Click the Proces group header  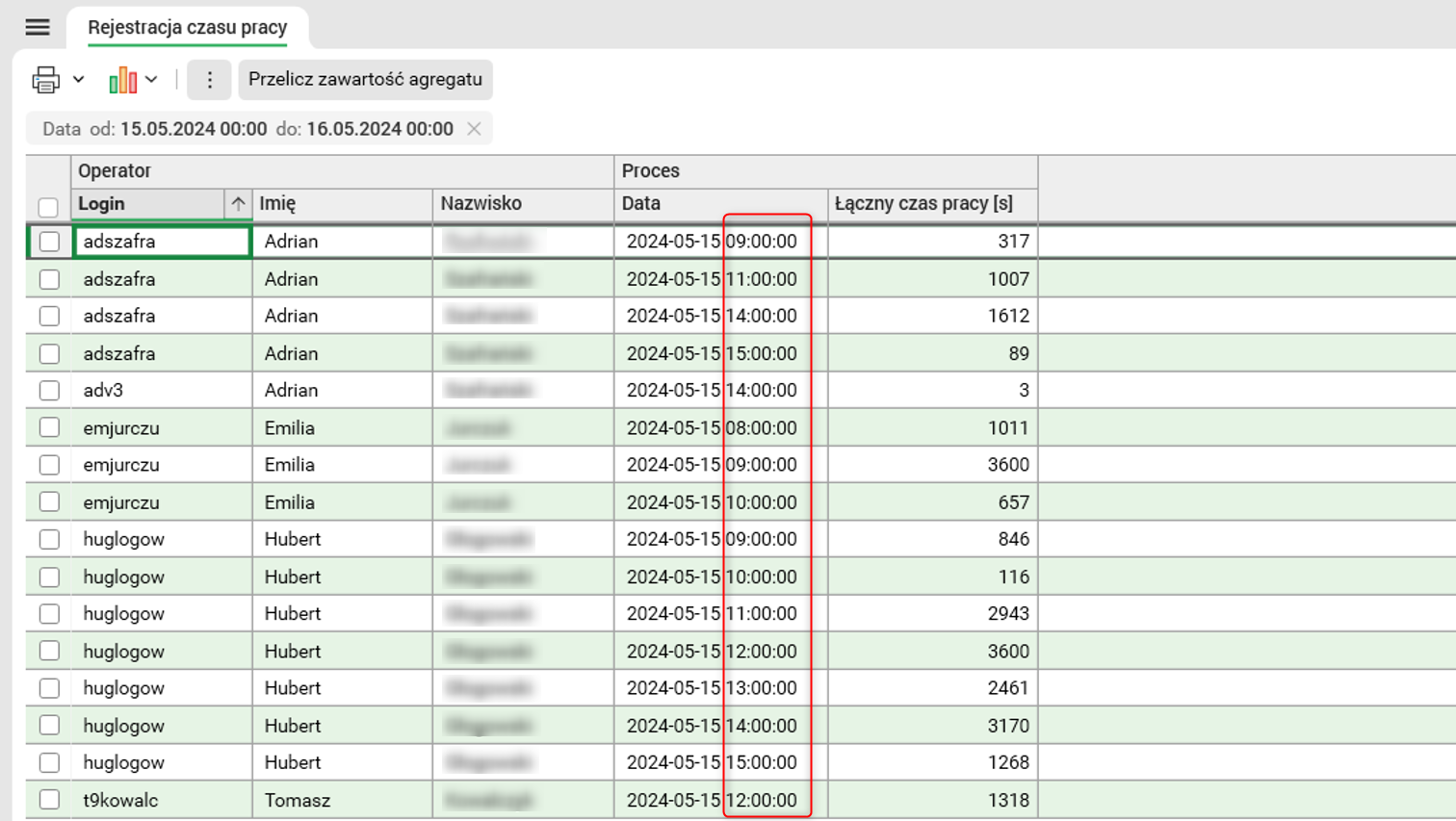point(826,171)
